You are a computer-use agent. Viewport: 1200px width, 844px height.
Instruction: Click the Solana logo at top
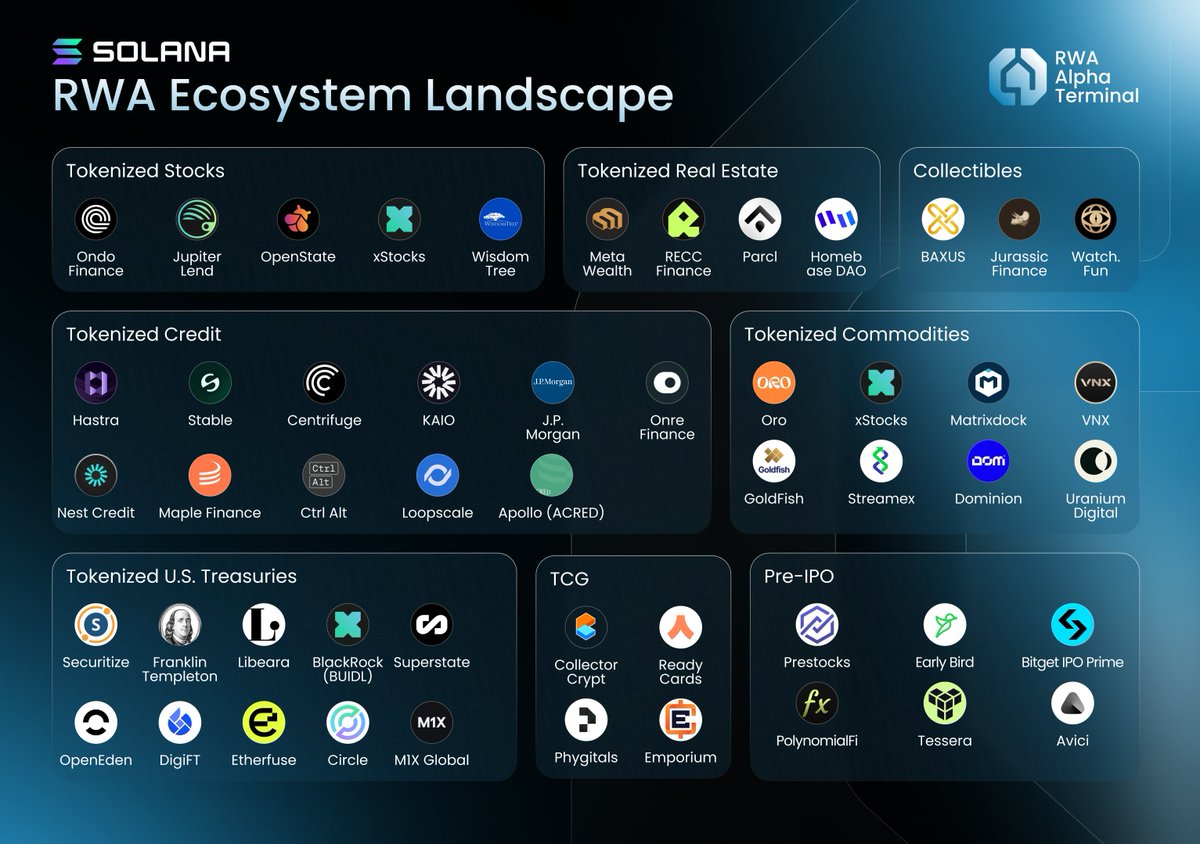[141, 51]
